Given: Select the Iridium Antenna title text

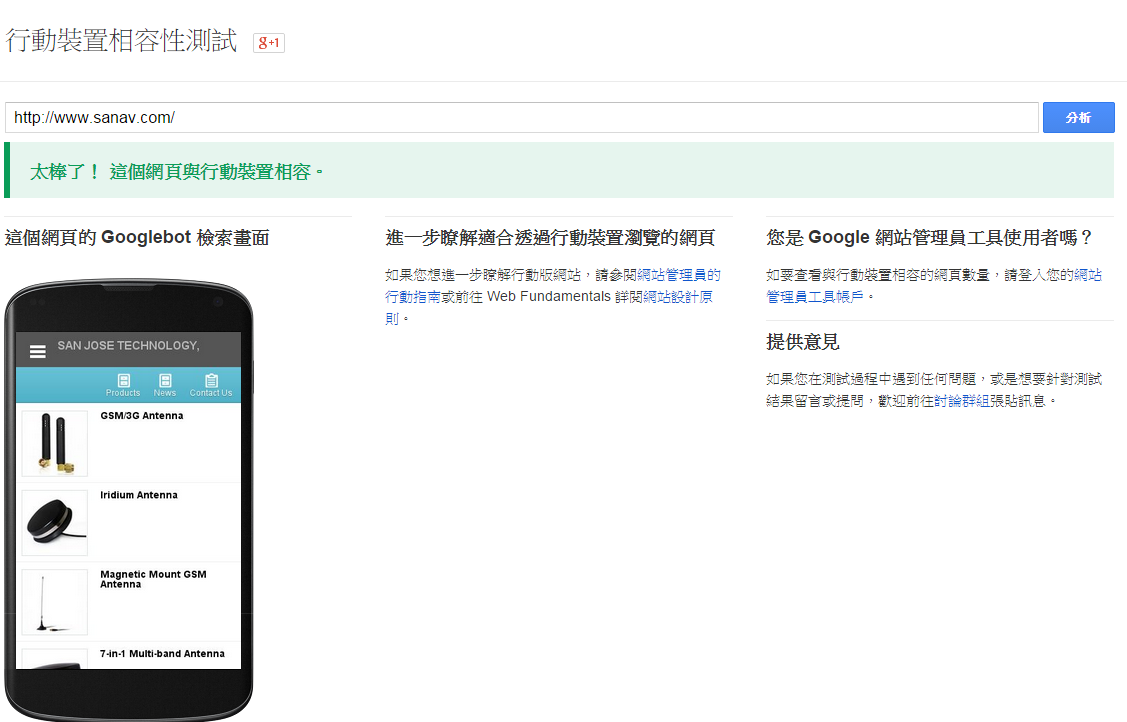Looking at the screenshot, I should (x=139, y=495).
